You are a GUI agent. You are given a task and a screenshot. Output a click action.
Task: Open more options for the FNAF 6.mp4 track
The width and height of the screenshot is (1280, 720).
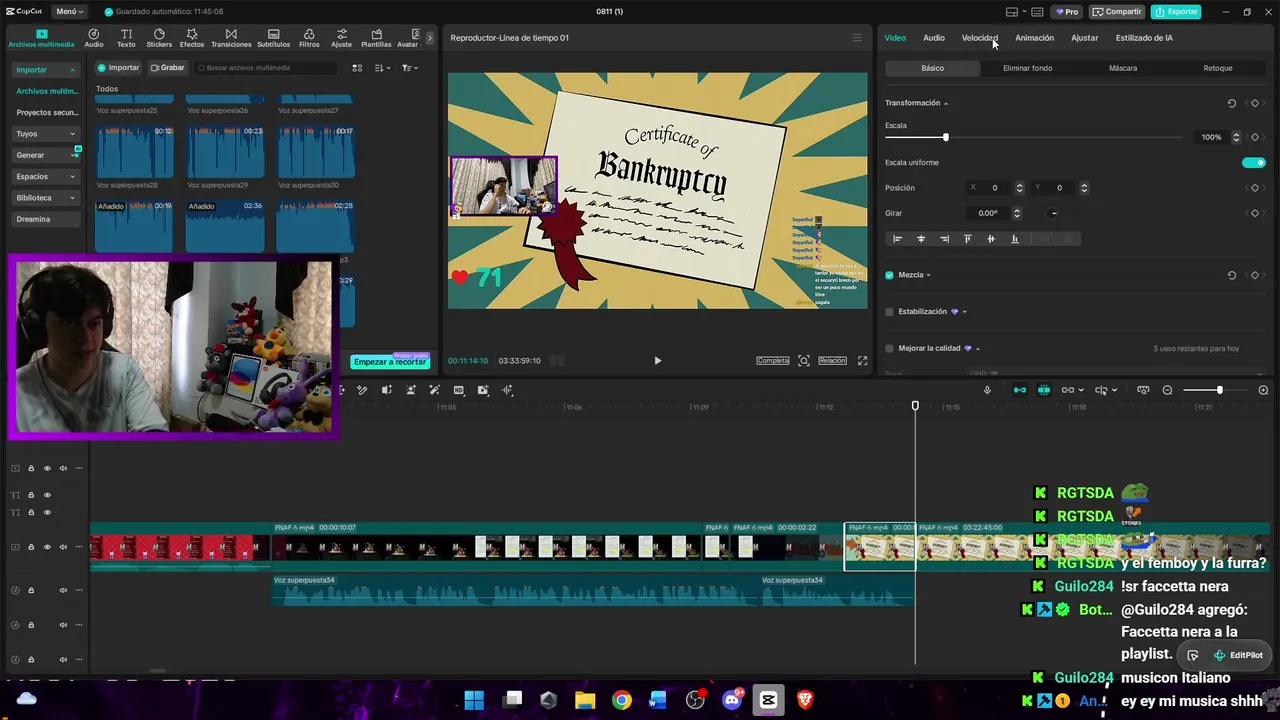79,547
